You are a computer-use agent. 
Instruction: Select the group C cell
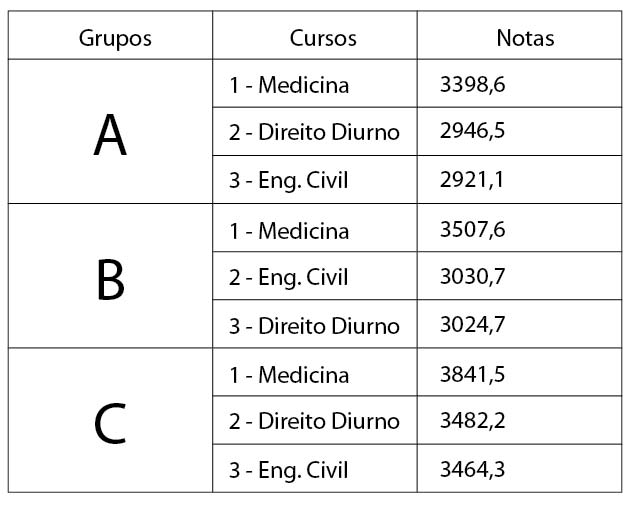110,423
